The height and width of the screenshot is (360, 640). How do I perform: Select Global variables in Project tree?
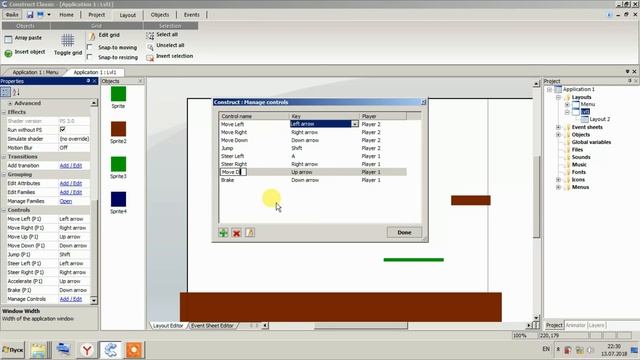pyautogui.click(x=591, y=142)
